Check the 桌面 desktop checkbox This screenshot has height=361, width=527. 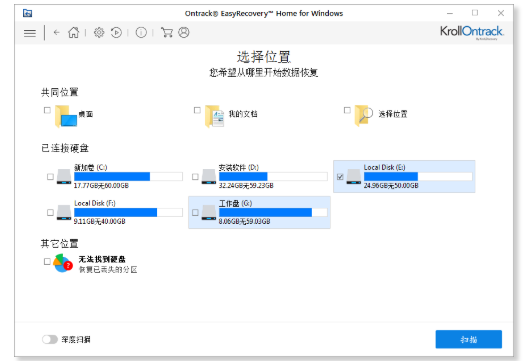pyautogui.click(x=47, y=110)
